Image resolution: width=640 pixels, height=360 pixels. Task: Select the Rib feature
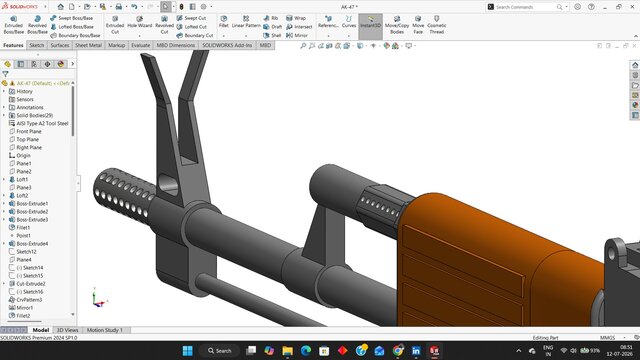pos(271,18)
